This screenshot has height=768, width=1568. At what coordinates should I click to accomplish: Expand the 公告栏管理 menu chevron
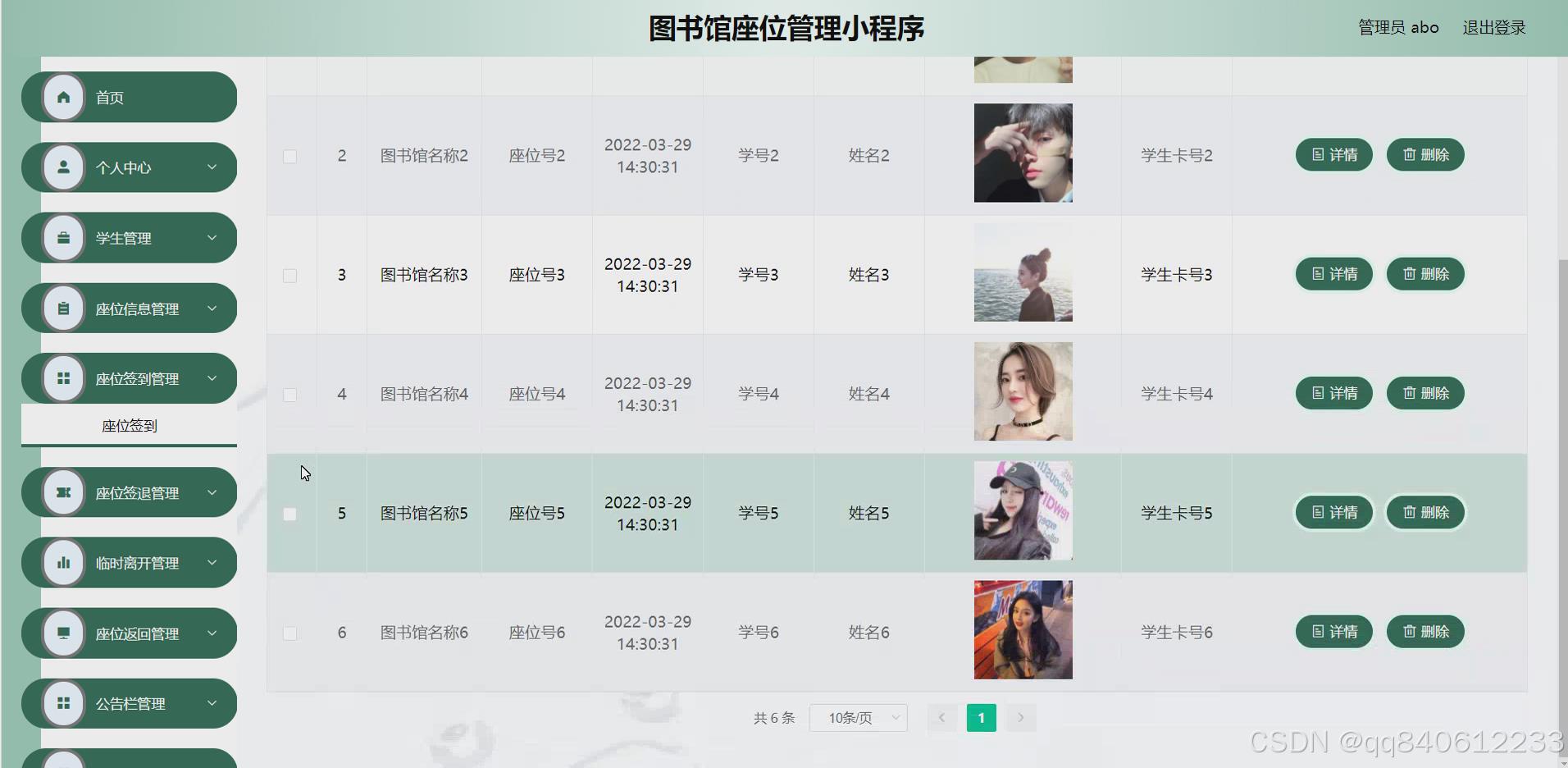point(212,703)
